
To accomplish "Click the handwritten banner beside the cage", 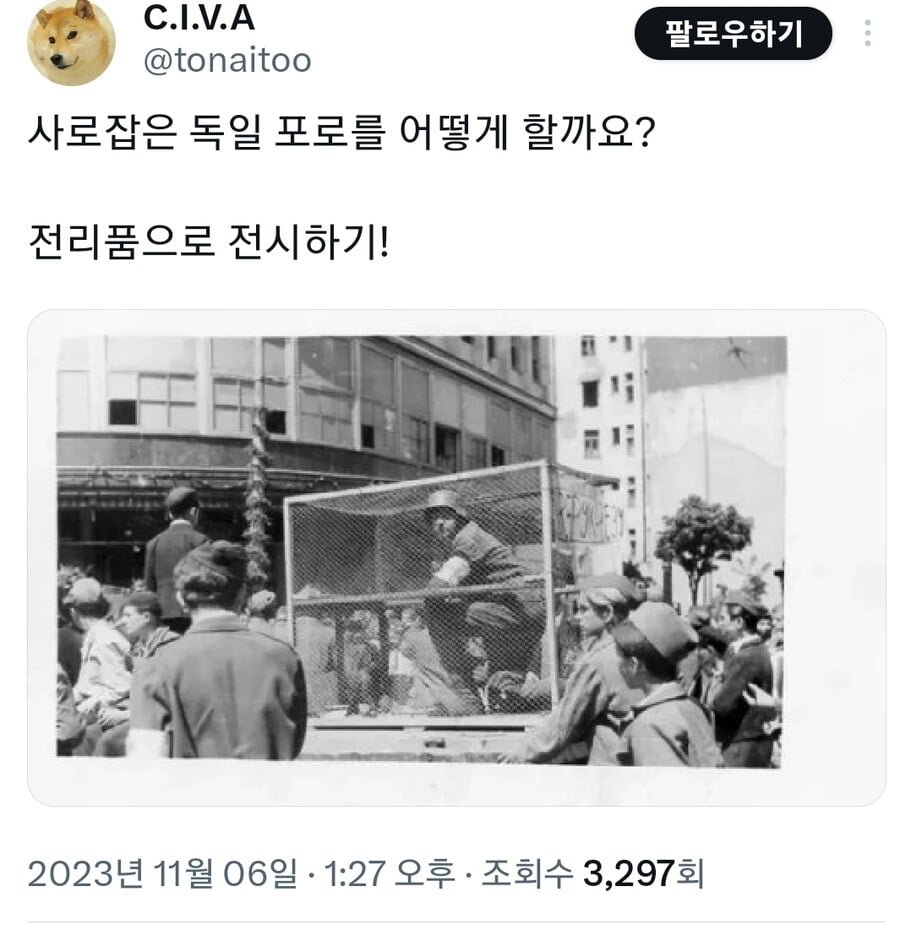I will pyautogui.click(x=589, y=515).
